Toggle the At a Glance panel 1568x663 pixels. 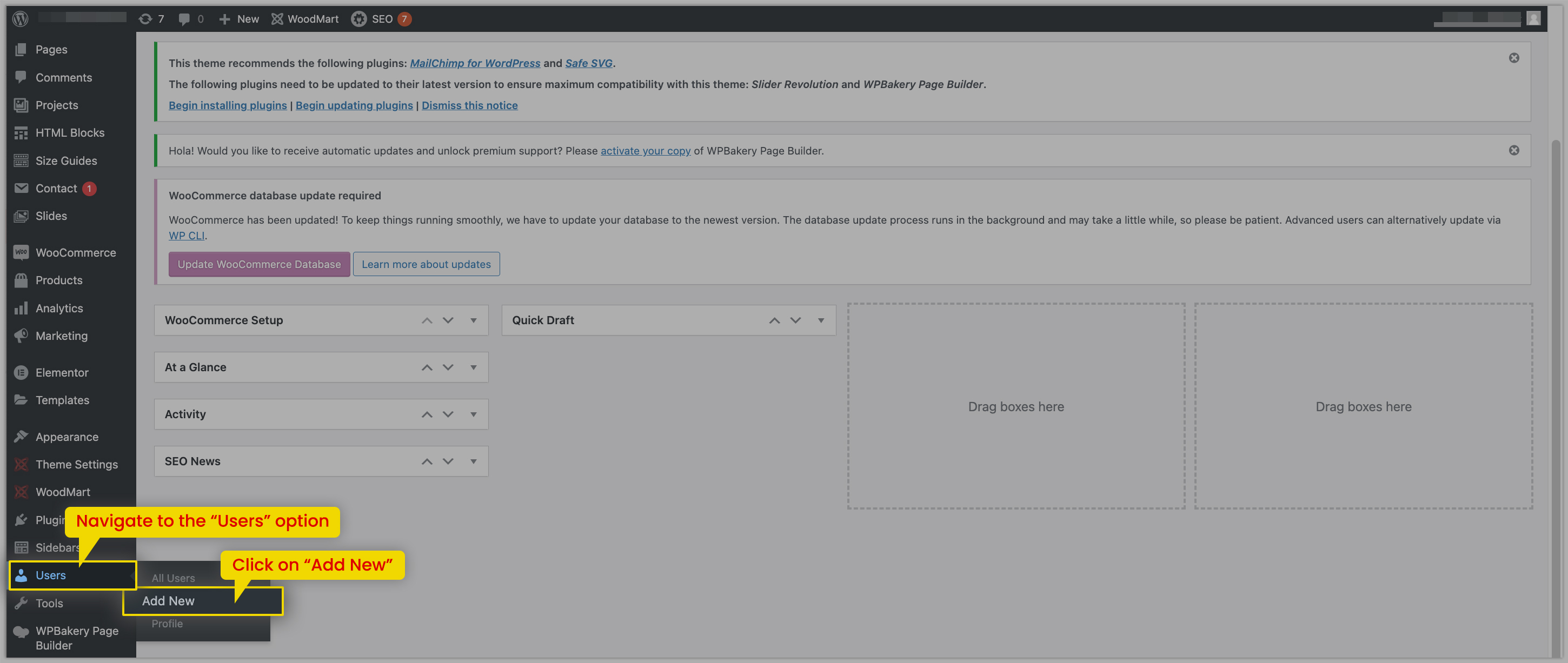point(473,367)
